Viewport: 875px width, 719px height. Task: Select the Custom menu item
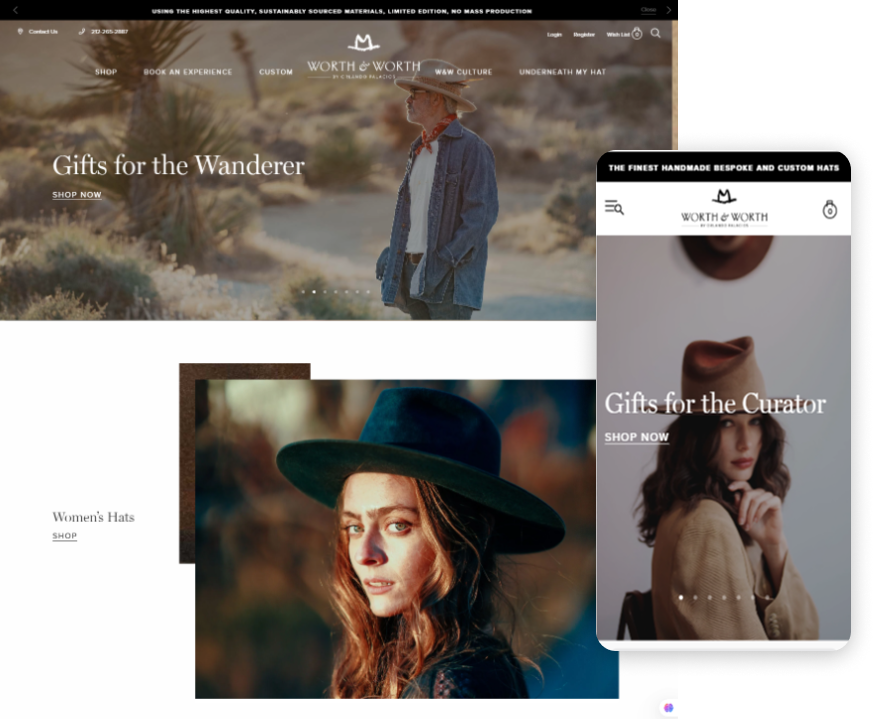(276, 72)
